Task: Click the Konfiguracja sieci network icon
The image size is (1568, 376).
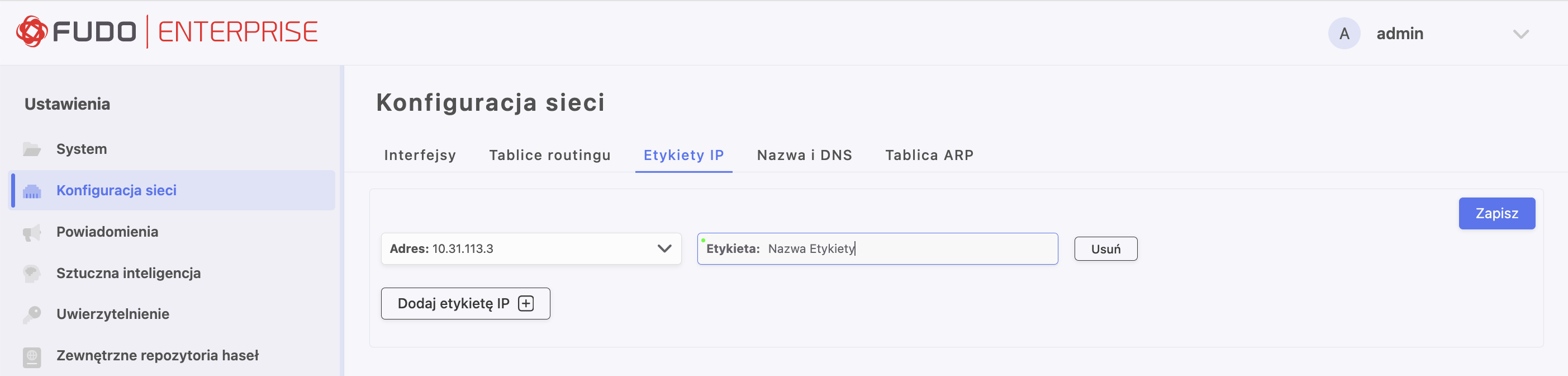Action: point(32,191)
